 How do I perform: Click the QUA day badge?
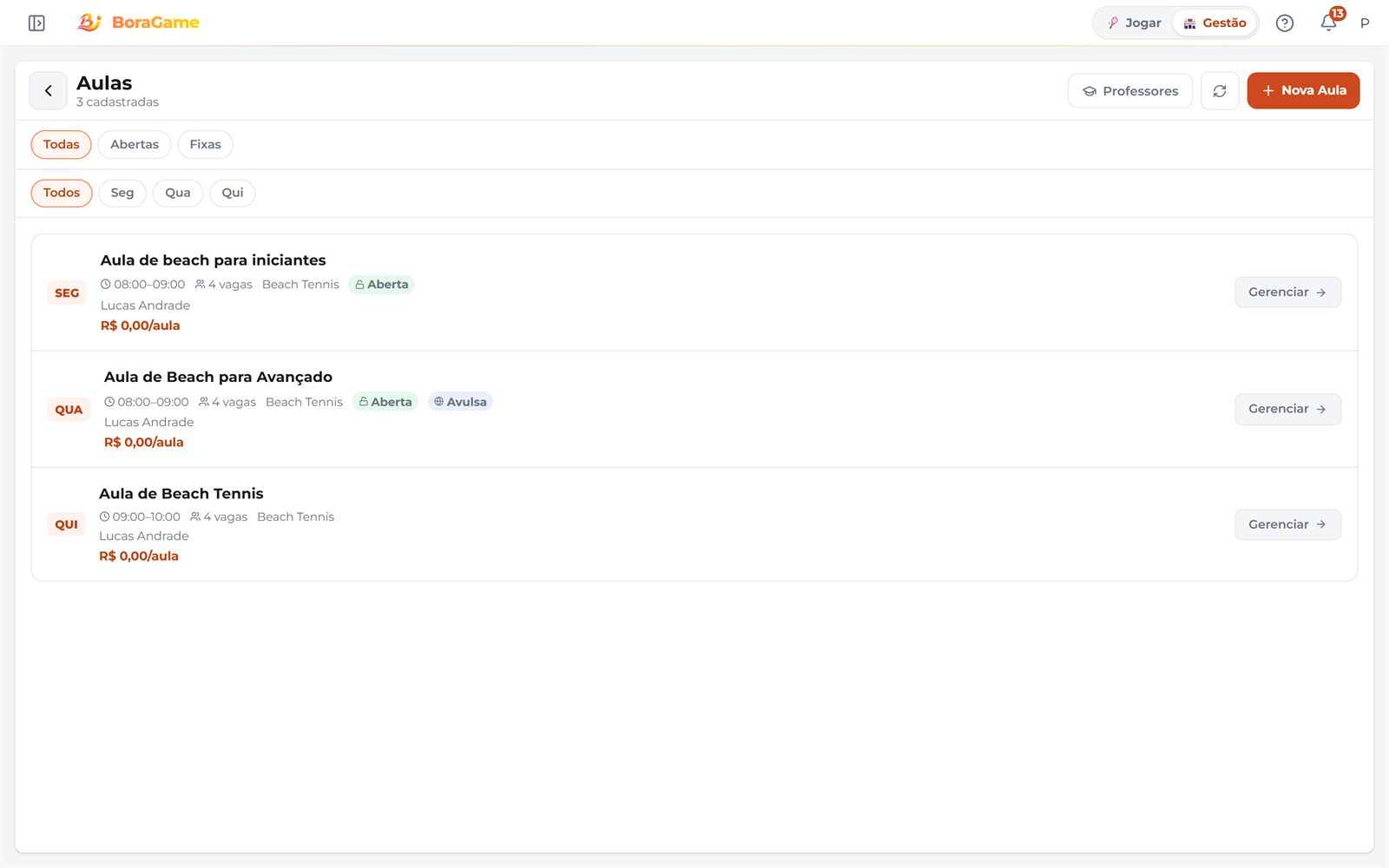69,410
